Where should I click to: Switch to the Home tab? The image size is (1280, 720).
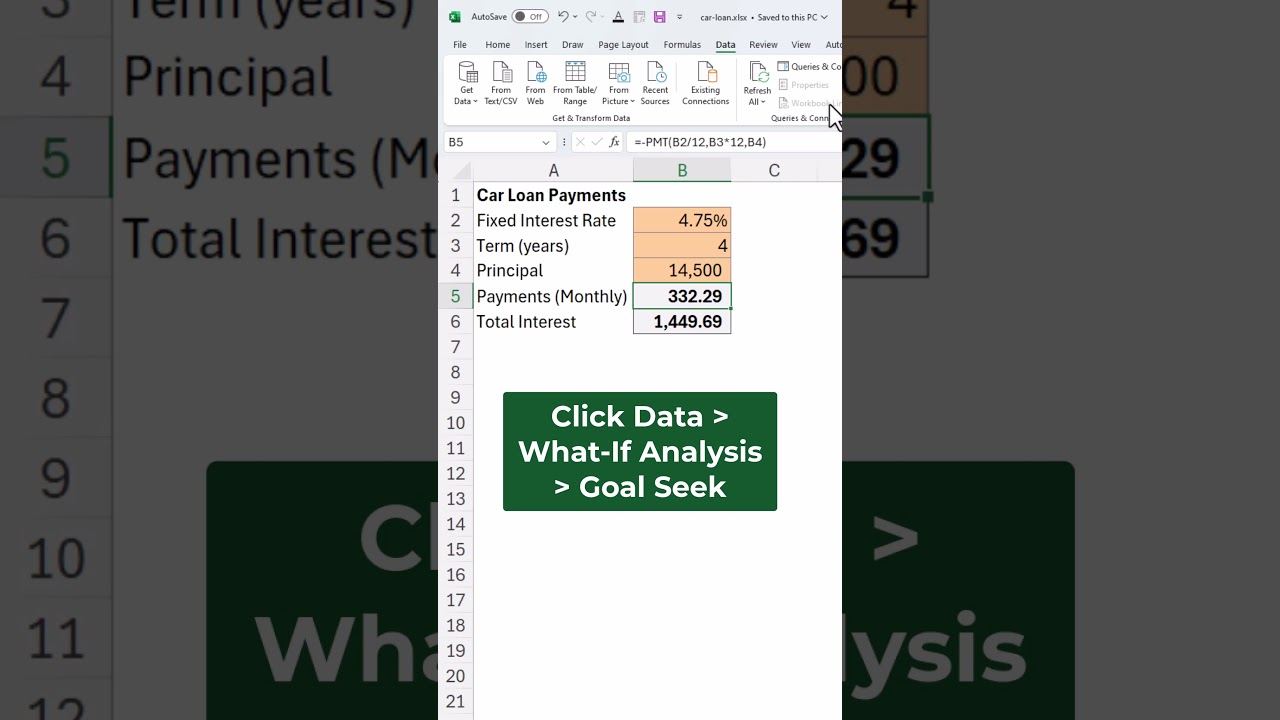[497, 45]
